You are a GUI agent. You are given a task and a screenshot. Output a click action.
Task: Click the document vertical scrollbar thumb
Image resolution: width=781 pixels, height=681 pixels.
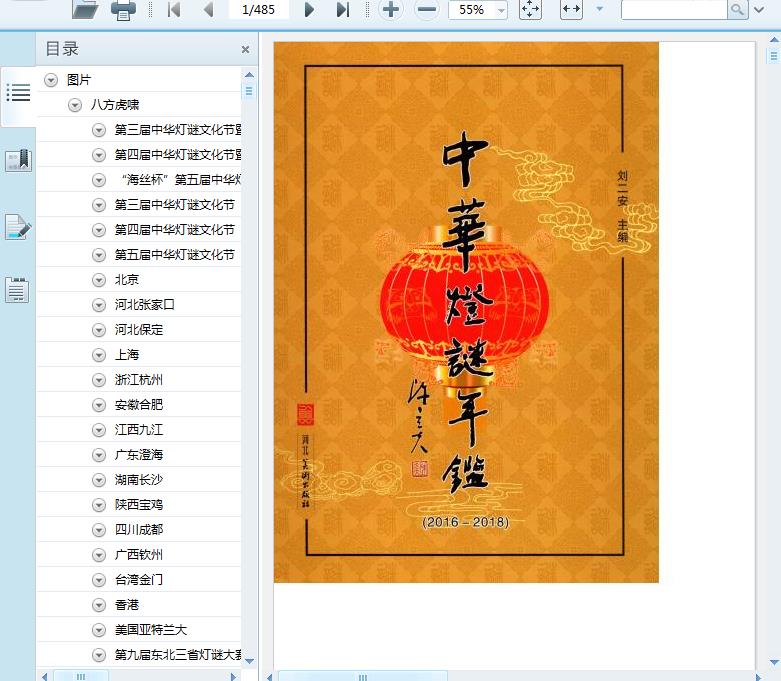(x=774, y=55)
